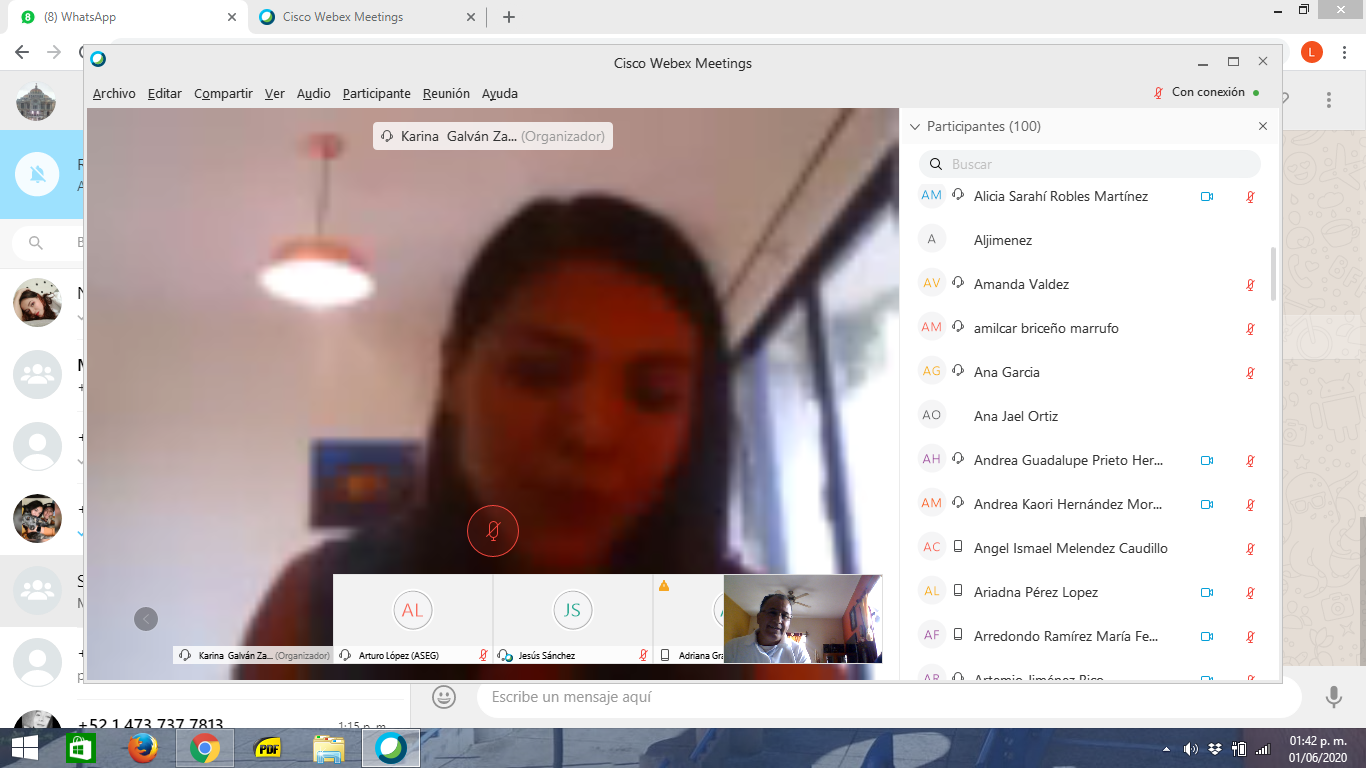Viewport: 1366px width, 768px height.
Task: Collapse the Participantes panel chevron
Action: coord(914,126)
